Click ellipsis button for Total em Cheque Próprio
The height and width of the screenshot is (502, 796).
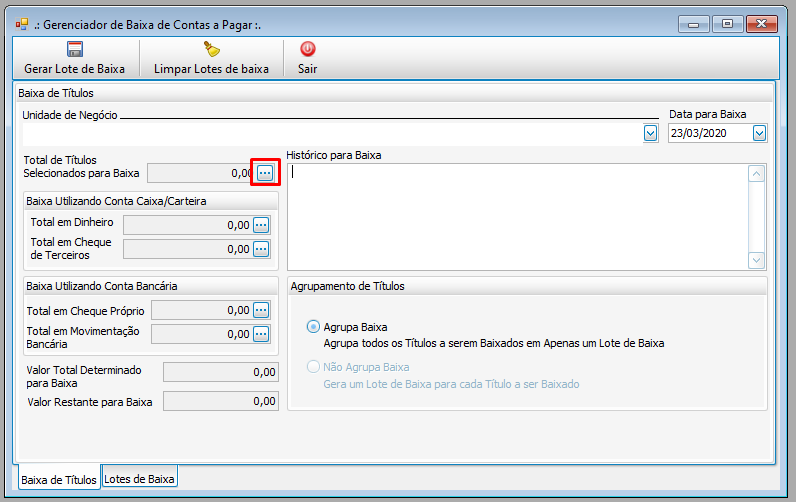pyautogui.click(x=261, y=310)
